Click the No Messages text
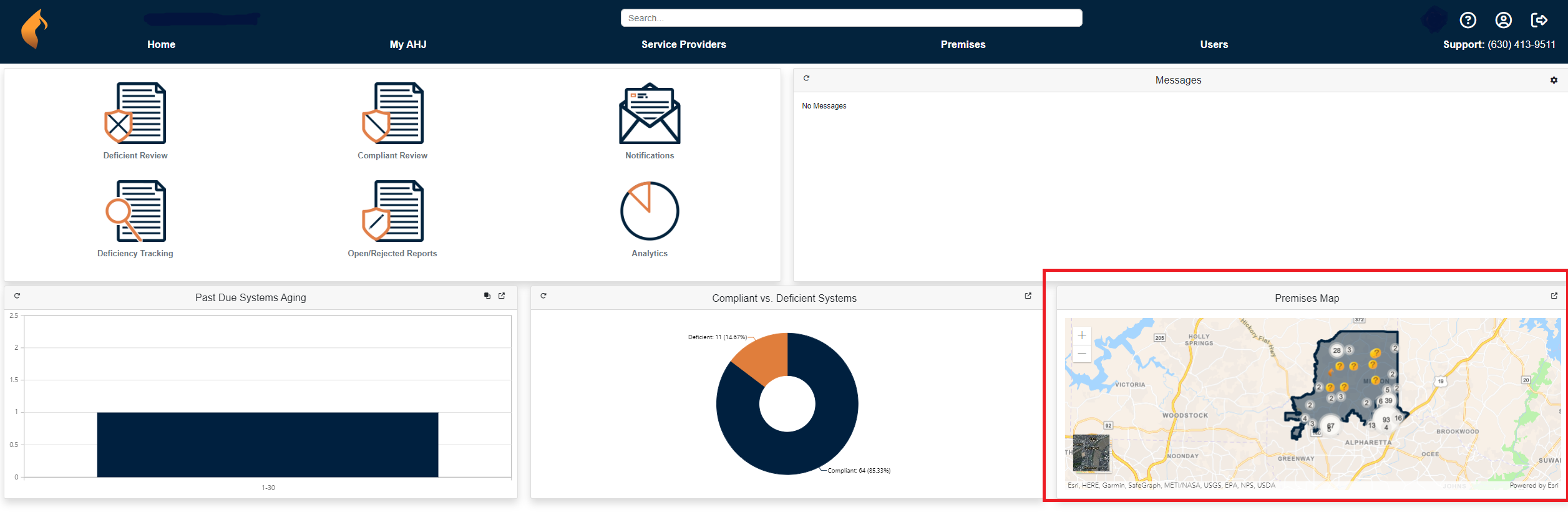Viewport: 1568px width, 515px height. pyautogui.click(x=824, y=106)
